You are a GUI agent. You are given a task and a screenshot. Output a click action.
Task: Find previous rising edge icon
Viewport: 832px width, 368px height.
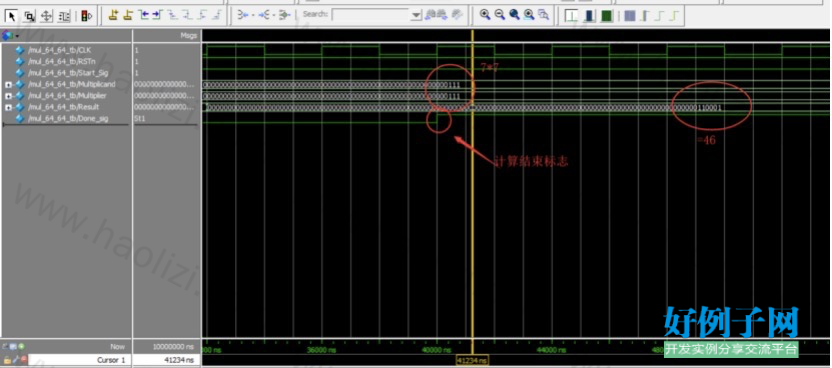[201, 15]
